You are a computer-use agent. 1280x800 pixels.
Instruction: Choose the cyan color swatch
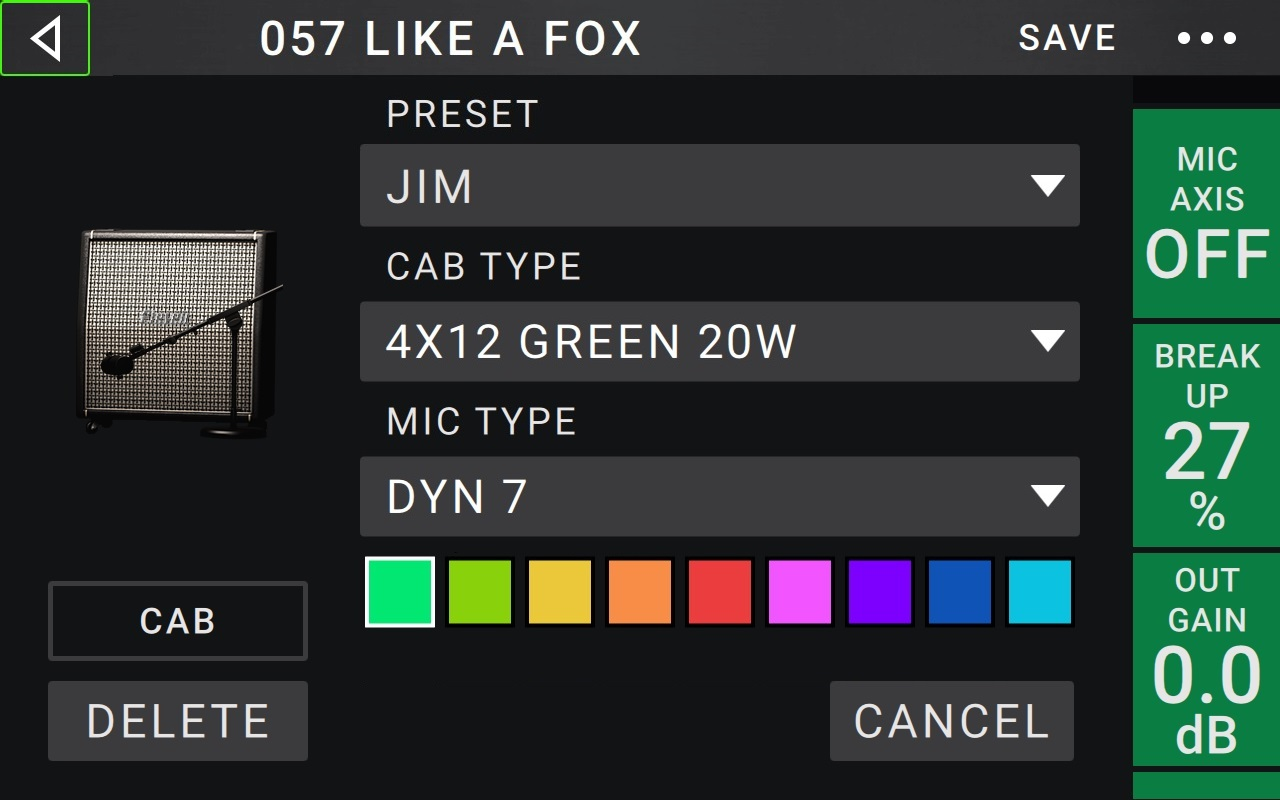1040,592
